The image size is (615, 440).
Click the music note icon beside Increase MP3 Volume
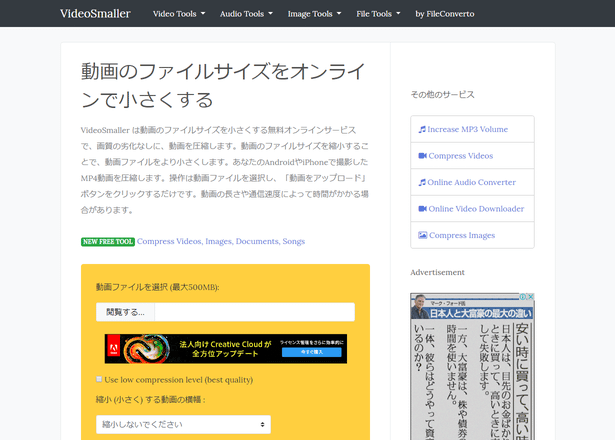click(422, 129)
